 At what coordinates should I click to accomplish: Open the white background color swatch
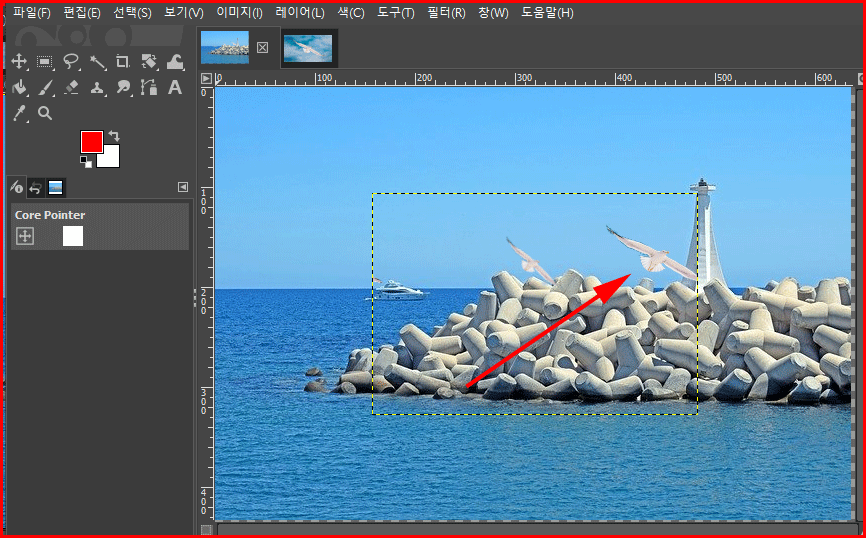[112, 160]
